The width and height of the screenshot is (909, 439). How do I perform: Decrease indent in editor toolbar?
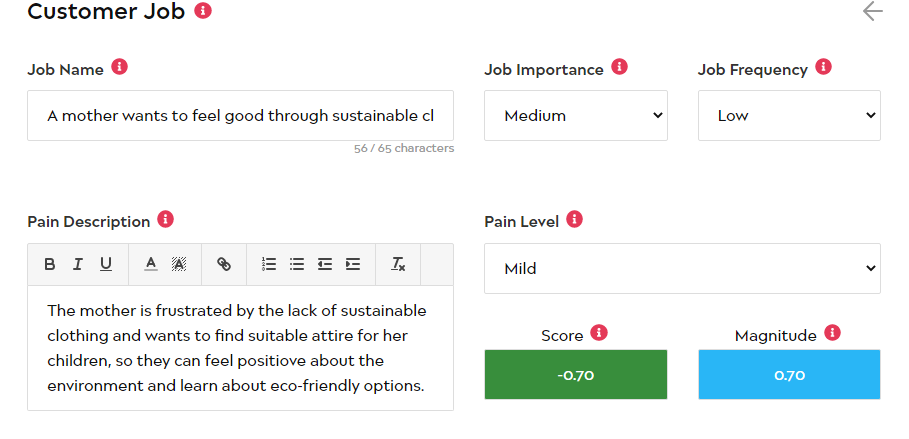325,264
